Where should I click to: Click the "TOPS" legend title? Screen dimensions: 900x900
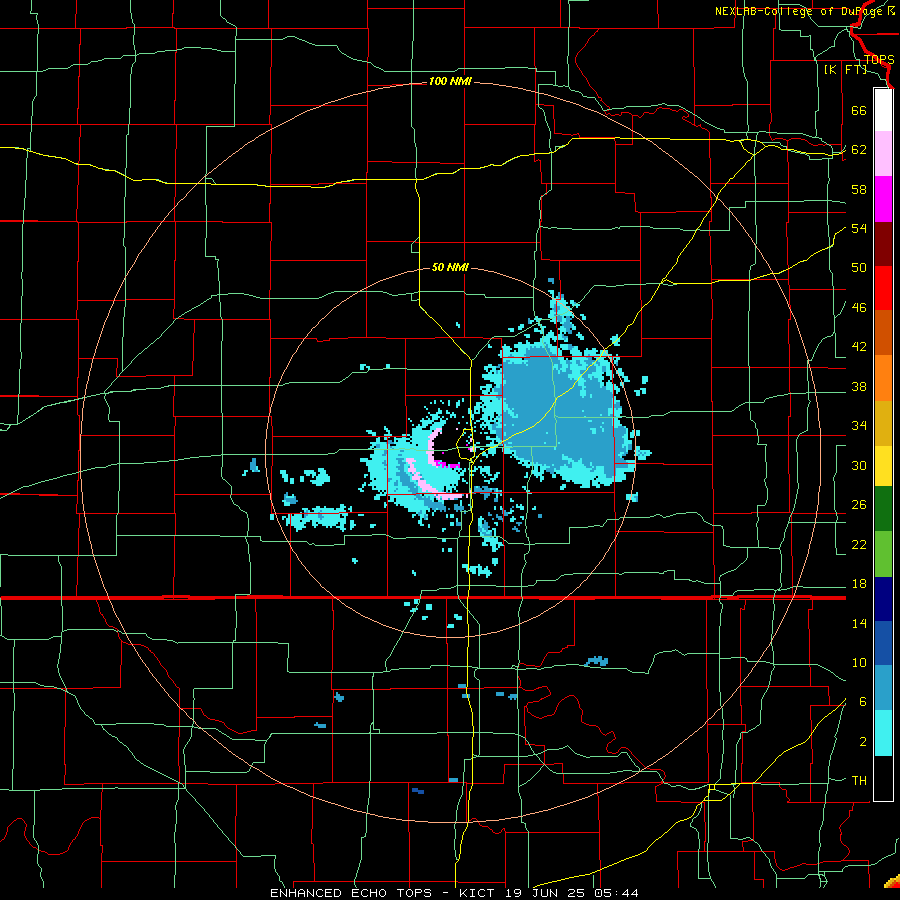[x=879, y=60]
